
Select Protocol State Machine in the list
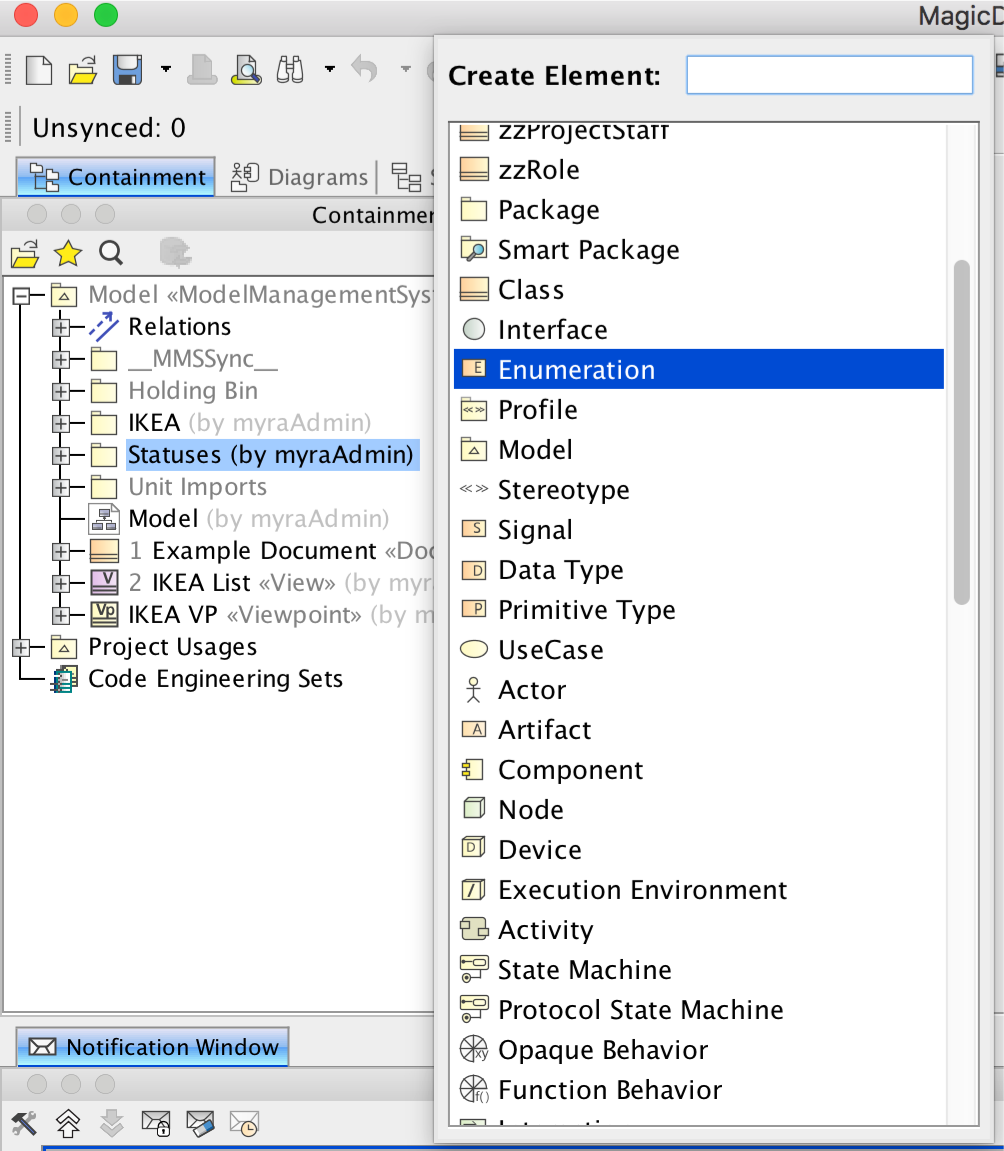click(699, 1010)
